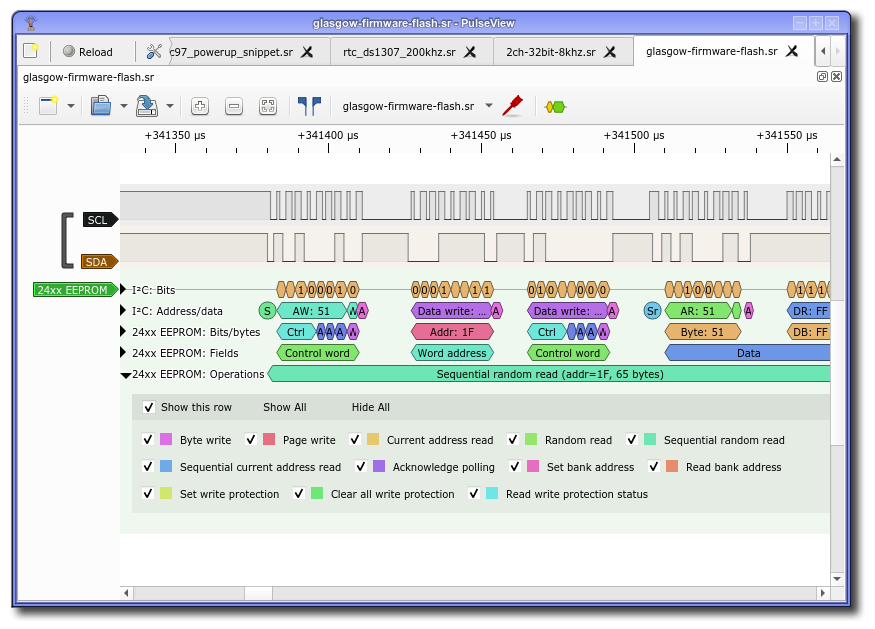Open dropdown arrow beside new view icon
This screenshot has height=629, width=875.
pyautogui.click(x=71, y=106)
